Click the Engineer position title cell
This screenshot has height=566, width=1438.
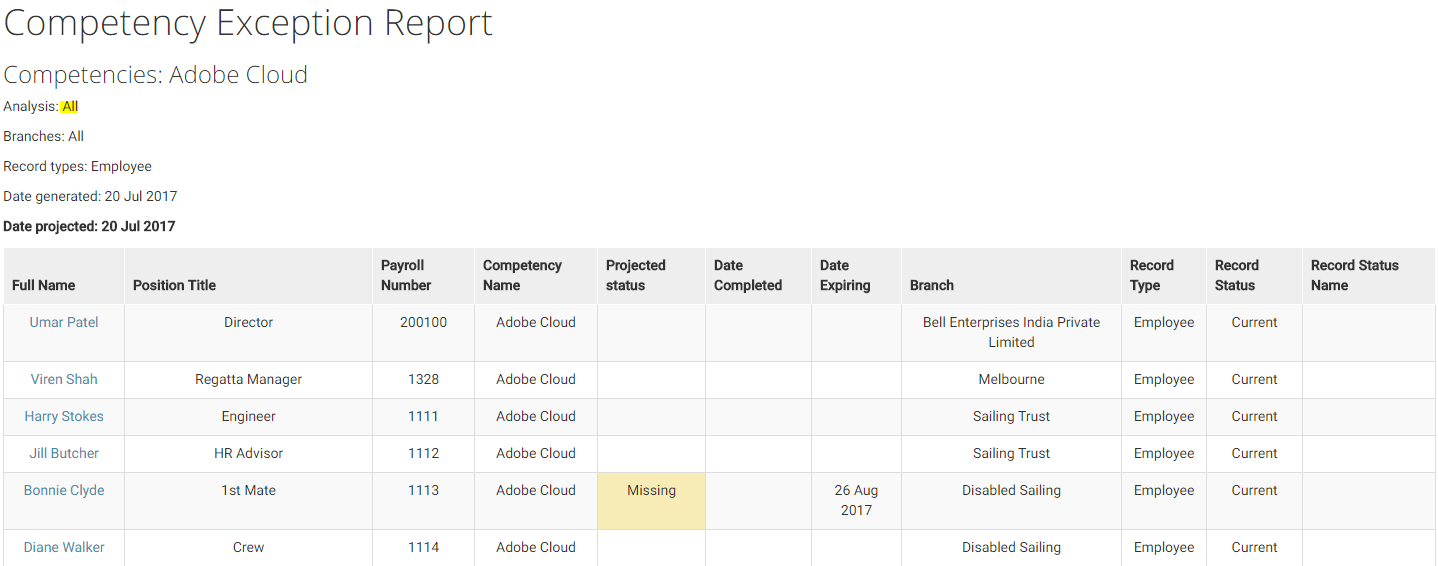(x=249, y=416)
